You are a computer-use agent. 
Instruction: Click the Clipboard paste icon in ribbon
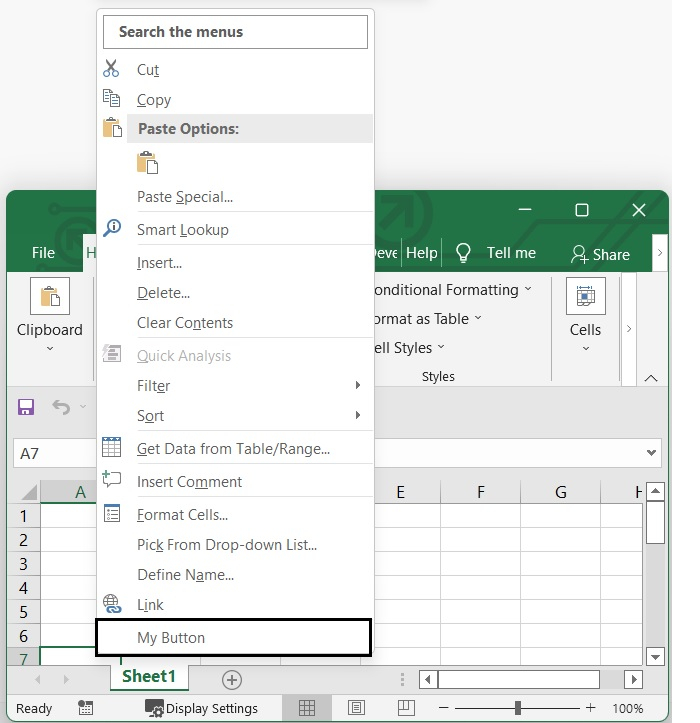(x=50, y=296)
